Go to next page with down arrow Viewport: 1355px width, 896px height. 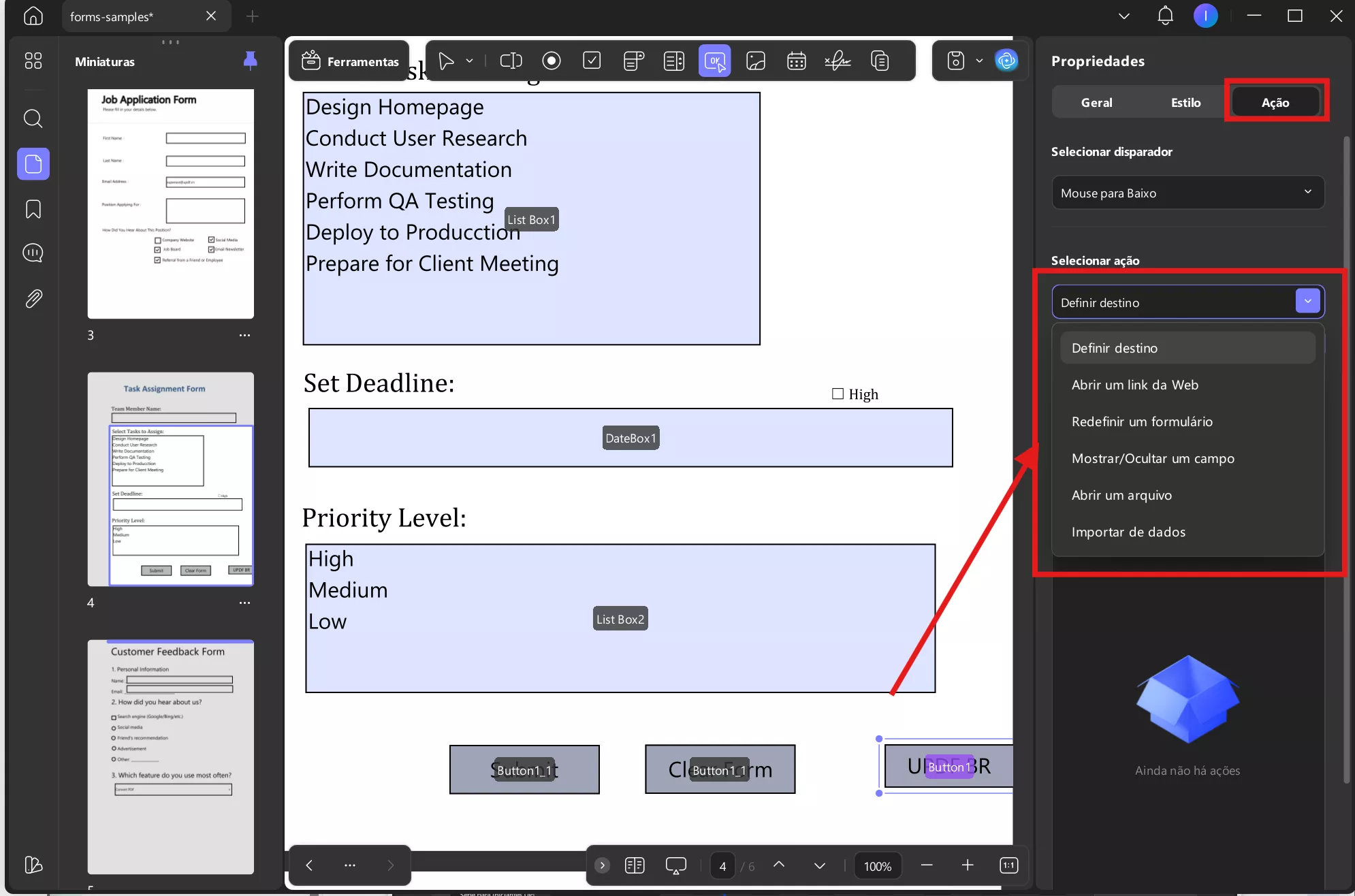pos(819,865)
